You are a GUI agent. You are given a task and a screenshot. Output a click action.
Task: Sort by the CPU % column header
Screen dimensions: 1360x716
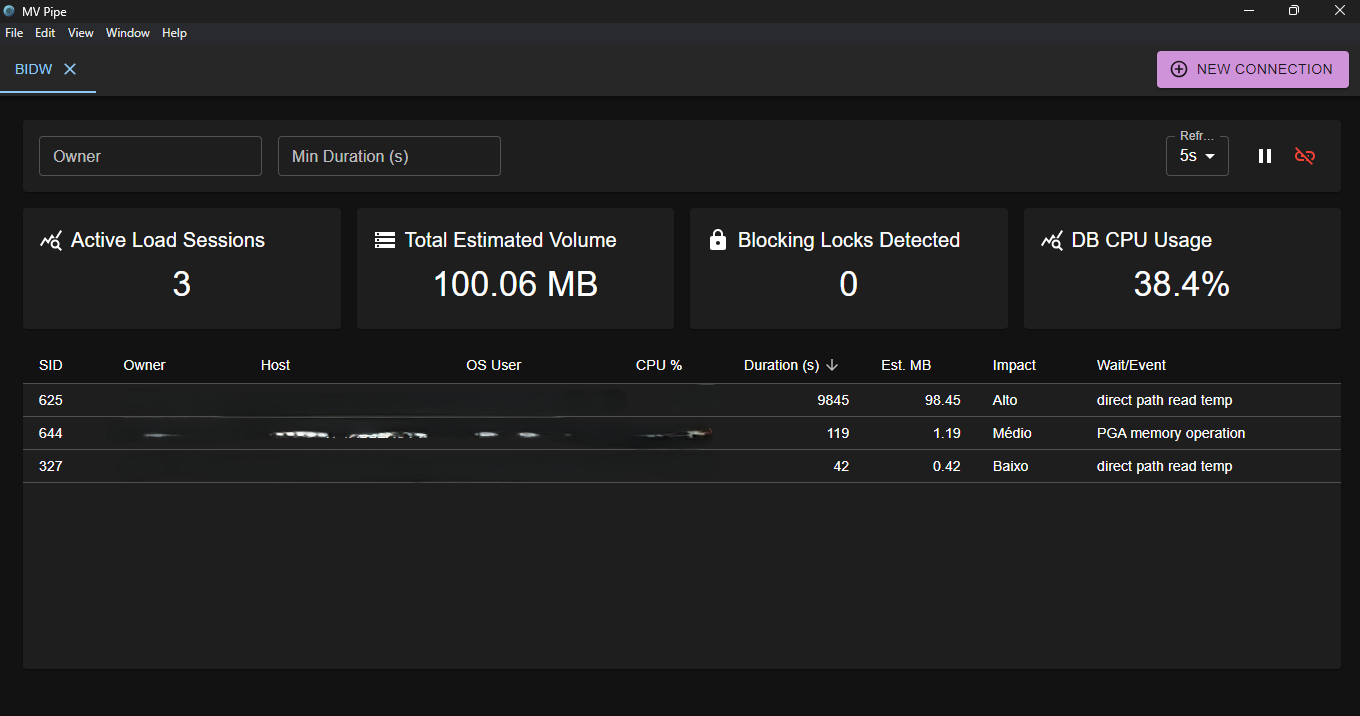pyautogui.click(x=659, y=365)
